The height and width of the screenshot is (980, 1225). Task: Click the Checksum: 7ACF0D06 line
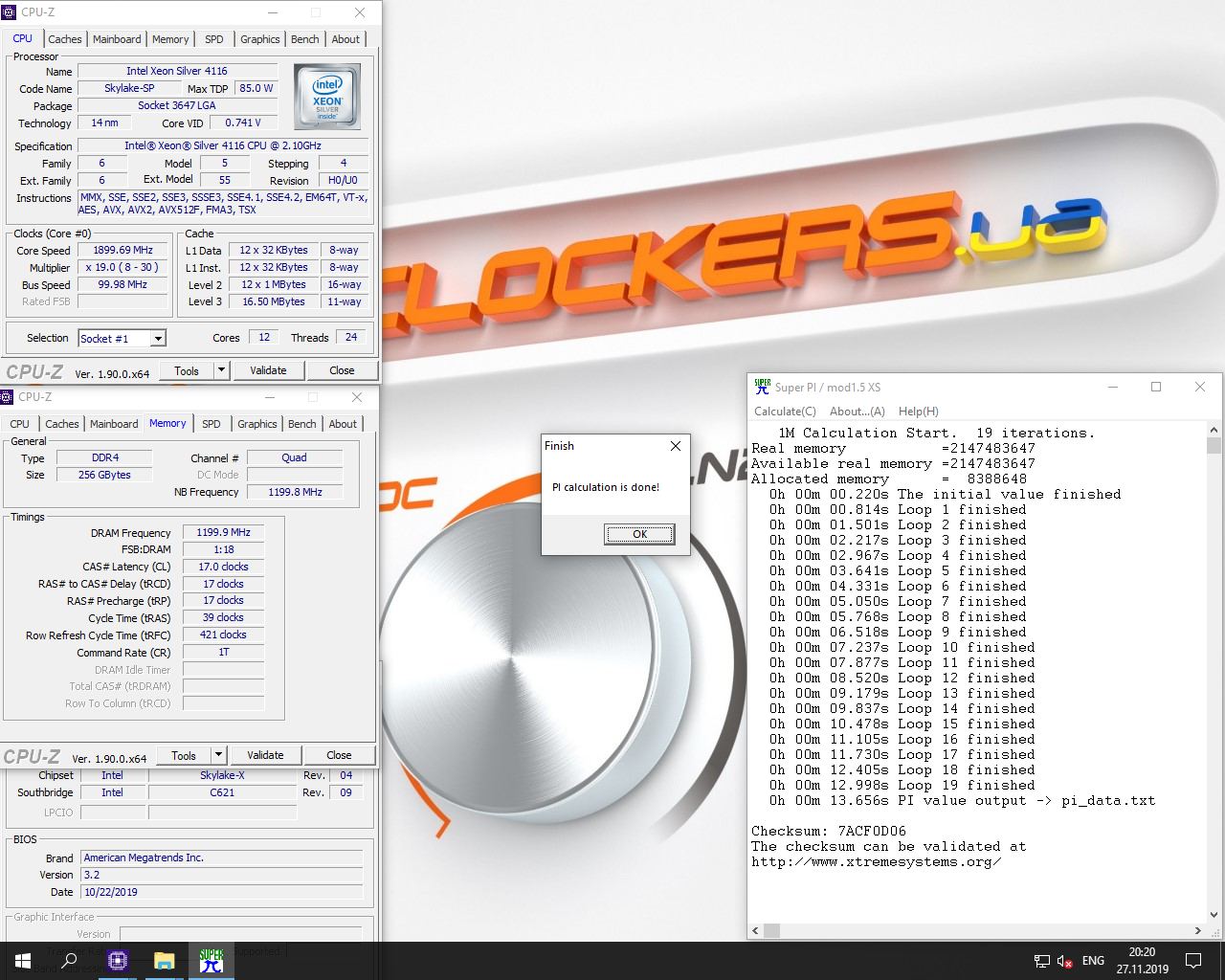[x=829, y=831]
